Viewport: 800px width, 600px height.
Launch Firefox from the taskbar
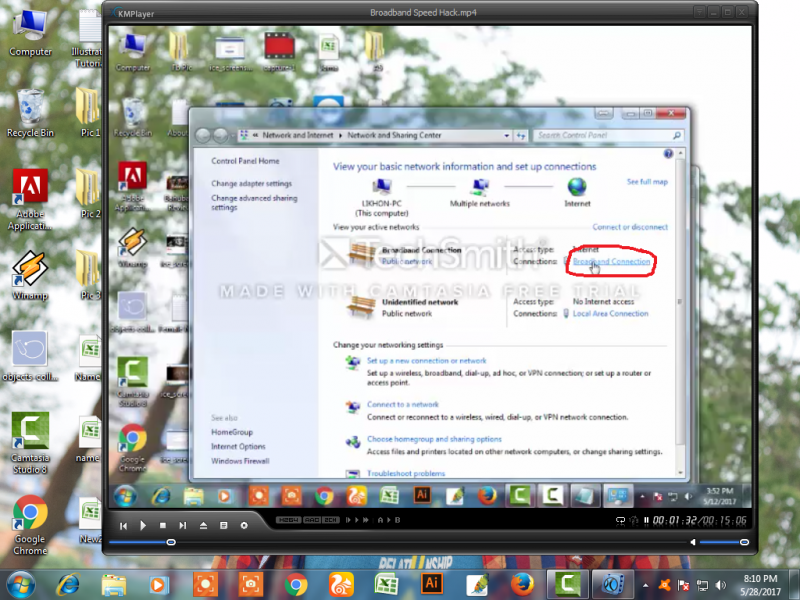click(x=522, y=585)
